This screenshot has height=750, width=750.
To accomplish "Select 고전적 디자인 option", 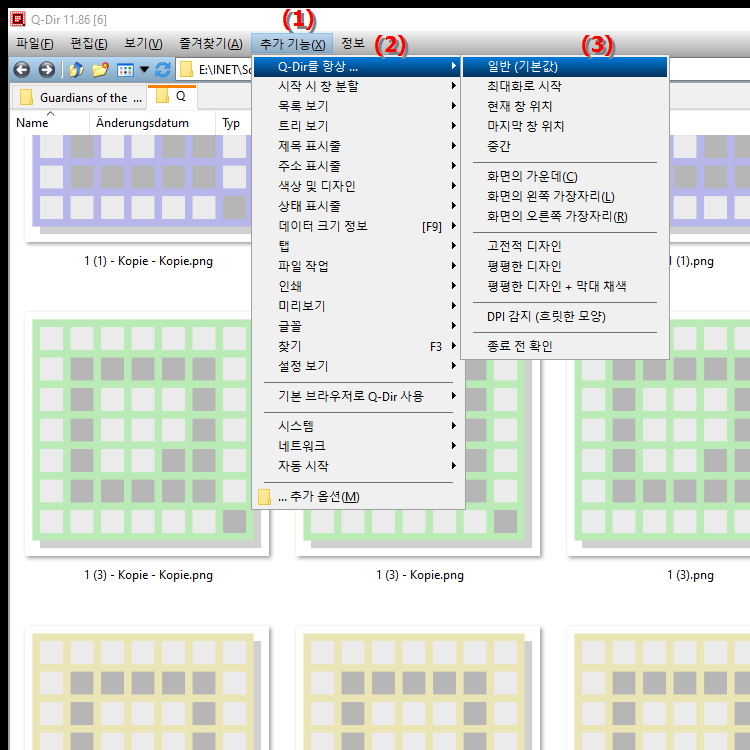I will [x=565, y=246].
